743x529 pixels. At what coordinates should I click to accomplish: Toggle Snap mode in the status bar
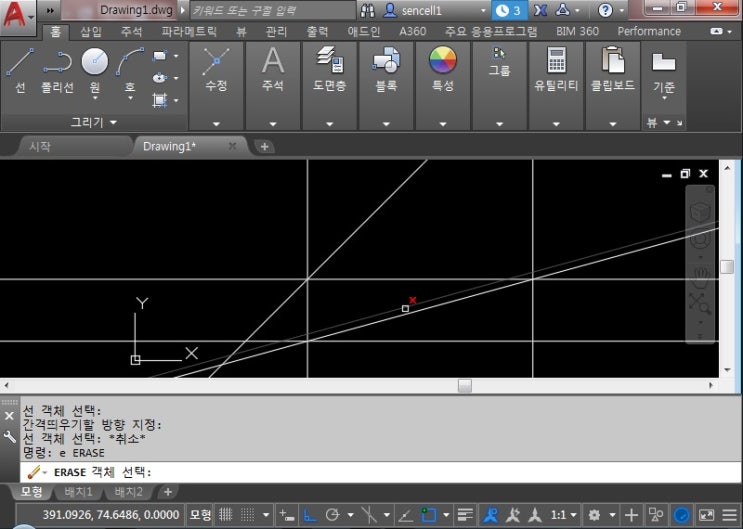pos(248,515)
